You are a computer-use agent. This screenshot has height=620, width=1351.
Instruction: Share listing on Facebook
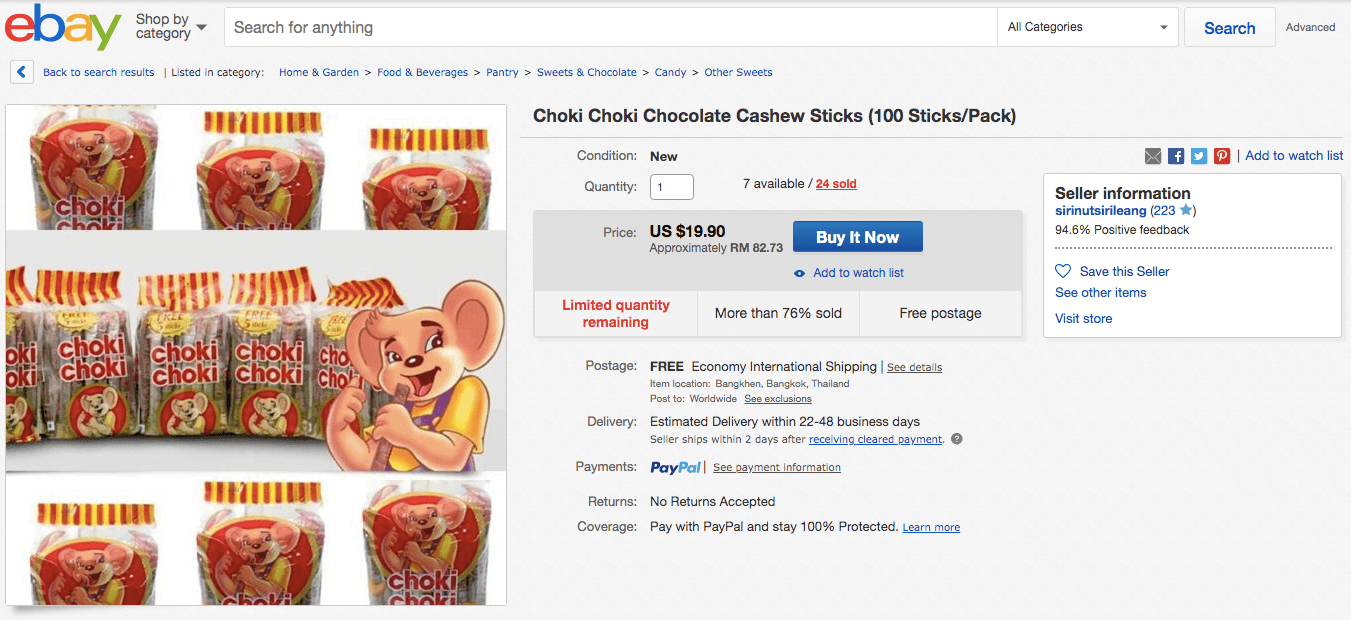tap(1176, 156)
